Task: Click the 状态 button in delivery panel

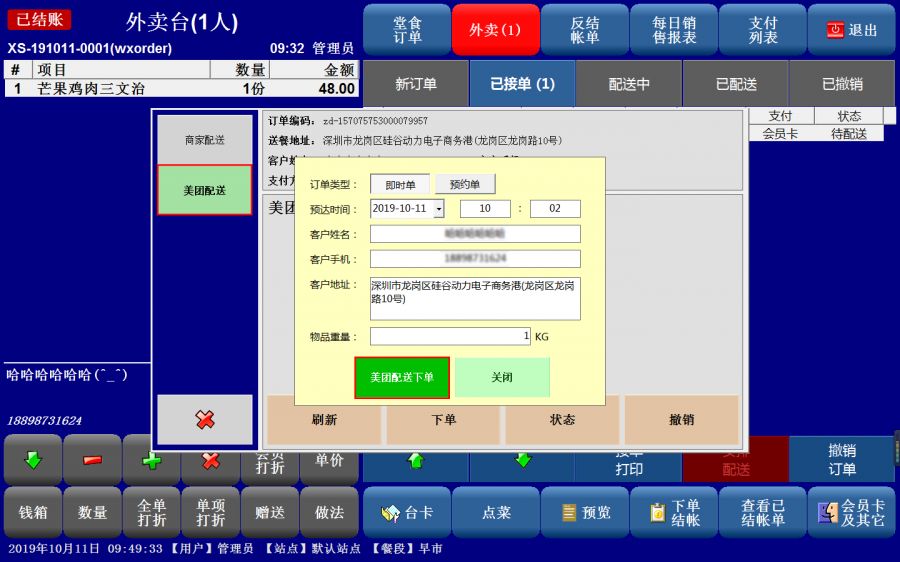Action: [x=562, y=420]
